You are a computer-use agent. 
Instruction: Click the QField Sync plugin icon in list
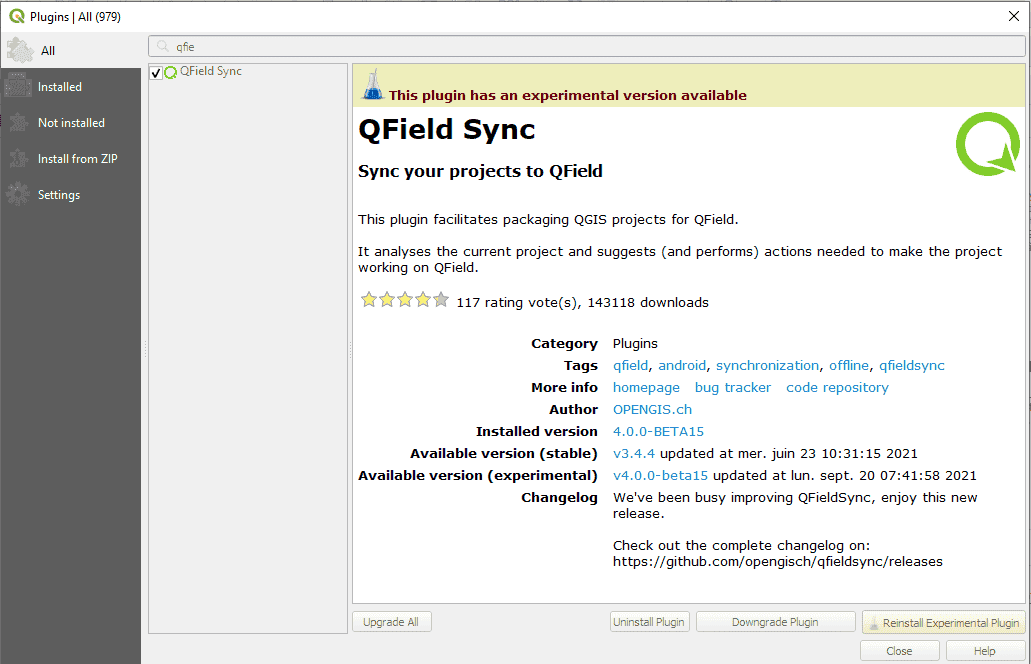170,71
